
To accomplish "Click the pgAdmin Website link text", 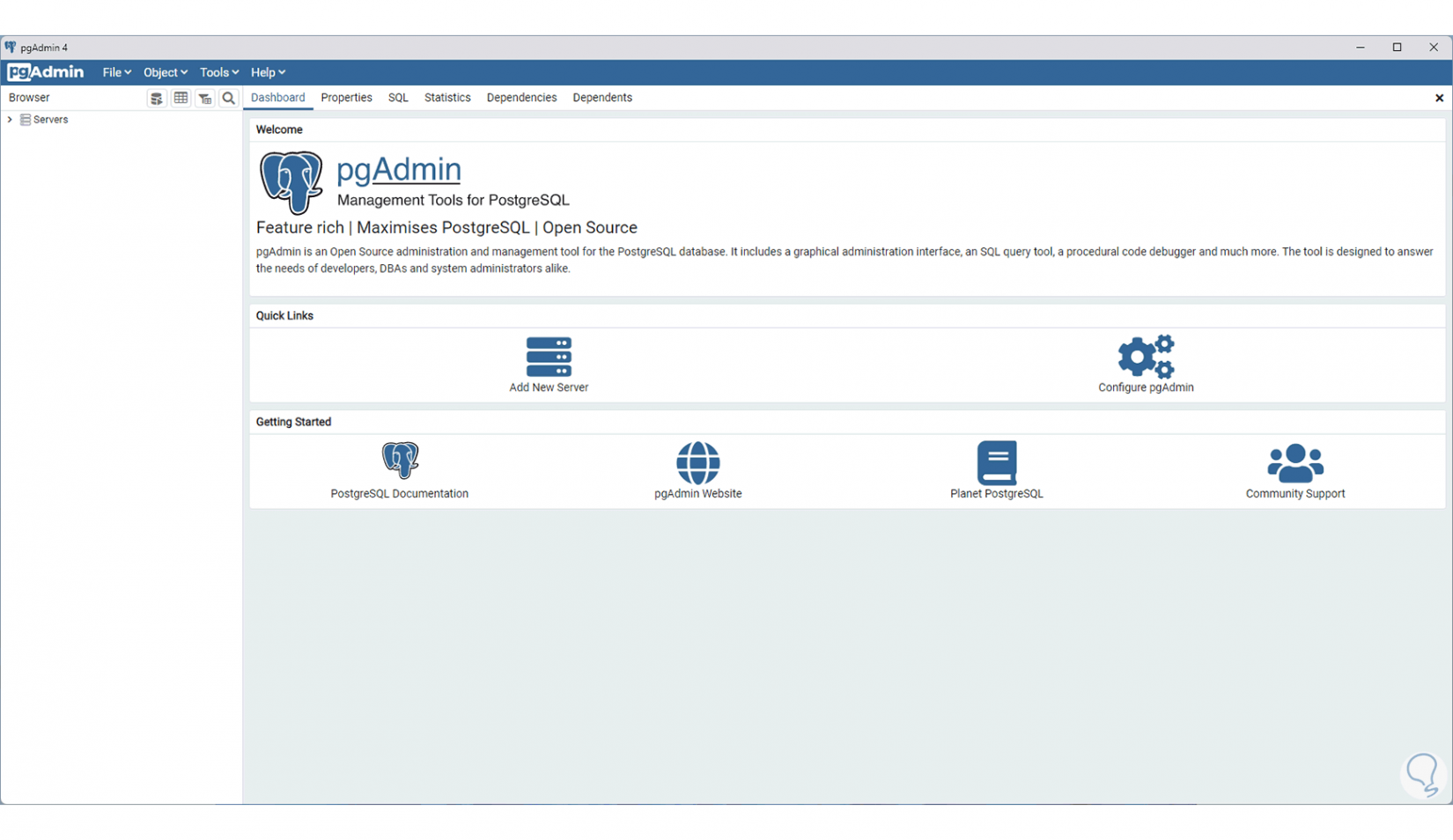I will [698, 494].
